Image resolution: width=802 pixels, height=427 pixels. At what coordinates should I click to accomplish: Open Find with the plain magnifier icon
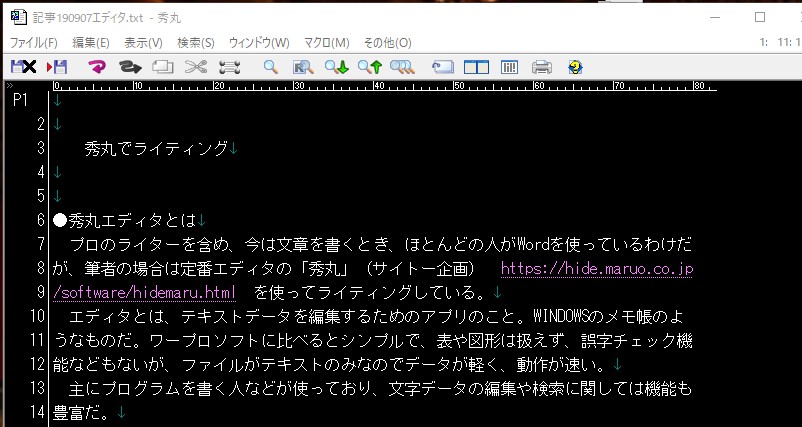pos(271,66)
